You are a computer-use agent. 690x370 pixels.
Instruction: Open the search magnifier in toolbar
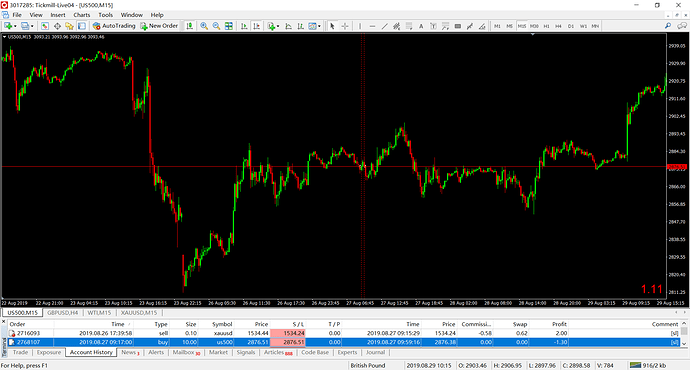pyautogui.click(x=668, y=26)
